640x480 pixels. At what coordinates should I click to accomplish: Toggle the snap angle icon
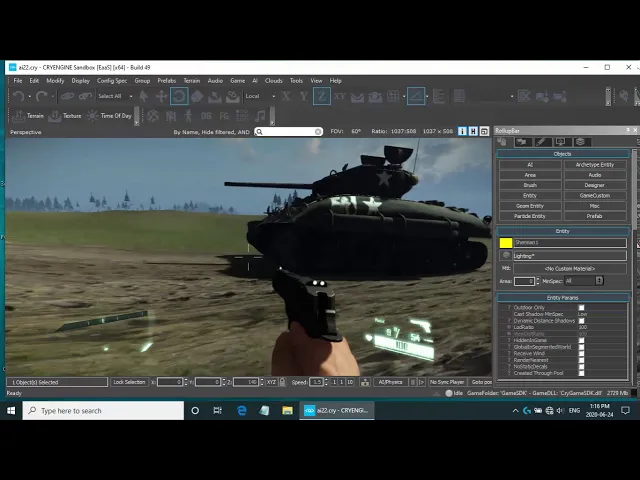pyautogui.click(x=416, y=96)
